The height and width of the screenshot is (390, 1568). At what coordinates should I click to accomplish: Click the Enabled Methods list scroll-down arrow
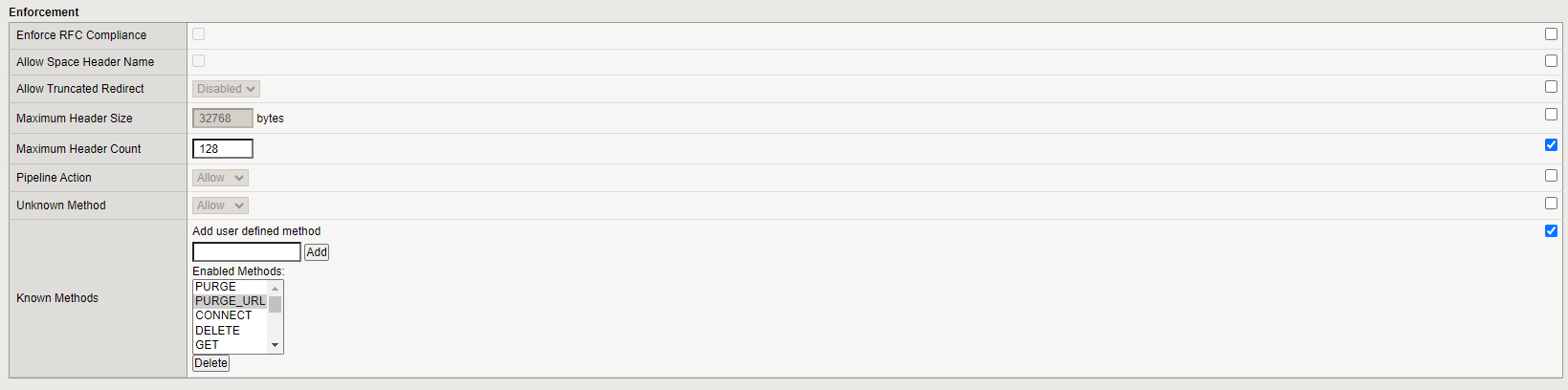(x=276, y=345)
